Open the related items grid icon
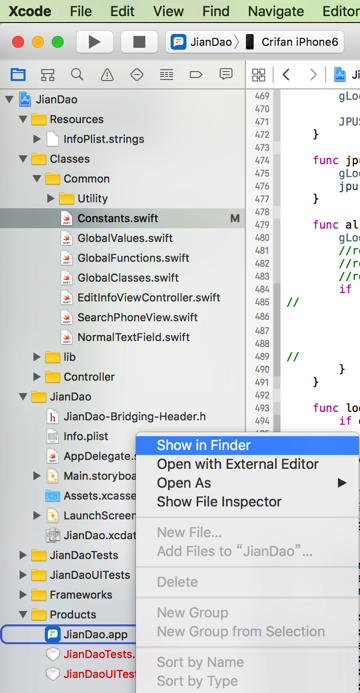360x693 pixels. click(259, 75)
